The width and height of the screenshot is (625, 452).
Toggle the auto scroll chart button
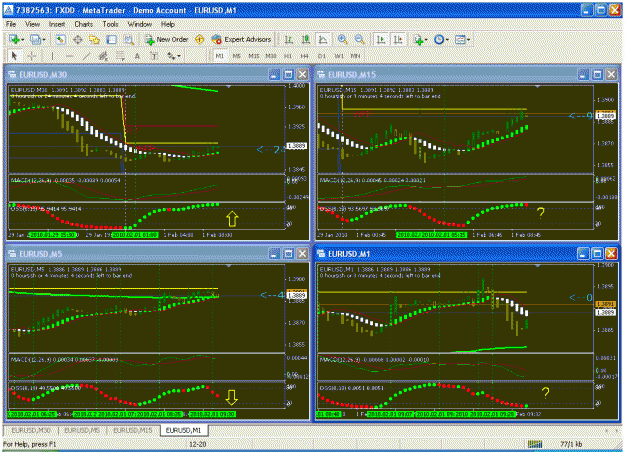tap(381, 39)
